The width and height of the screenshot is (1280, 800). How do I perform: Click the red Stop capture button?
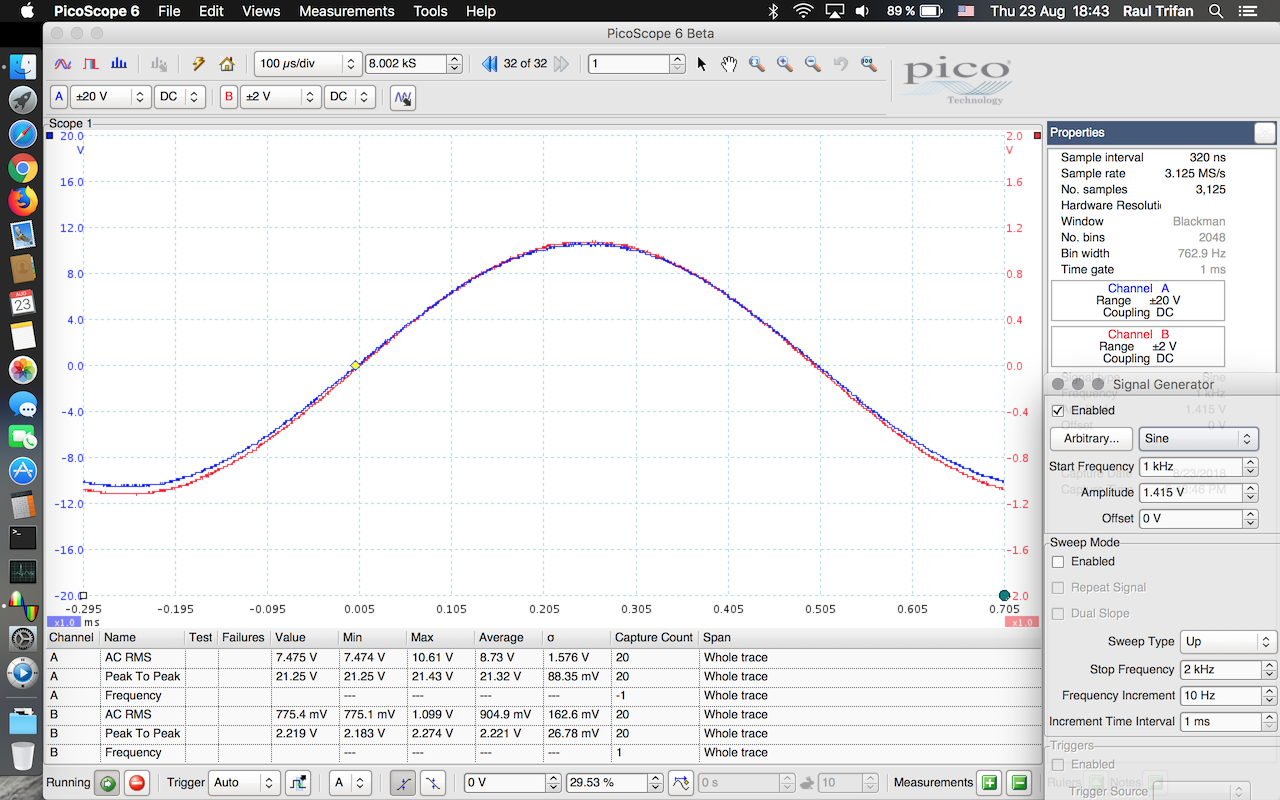point(137,783)
